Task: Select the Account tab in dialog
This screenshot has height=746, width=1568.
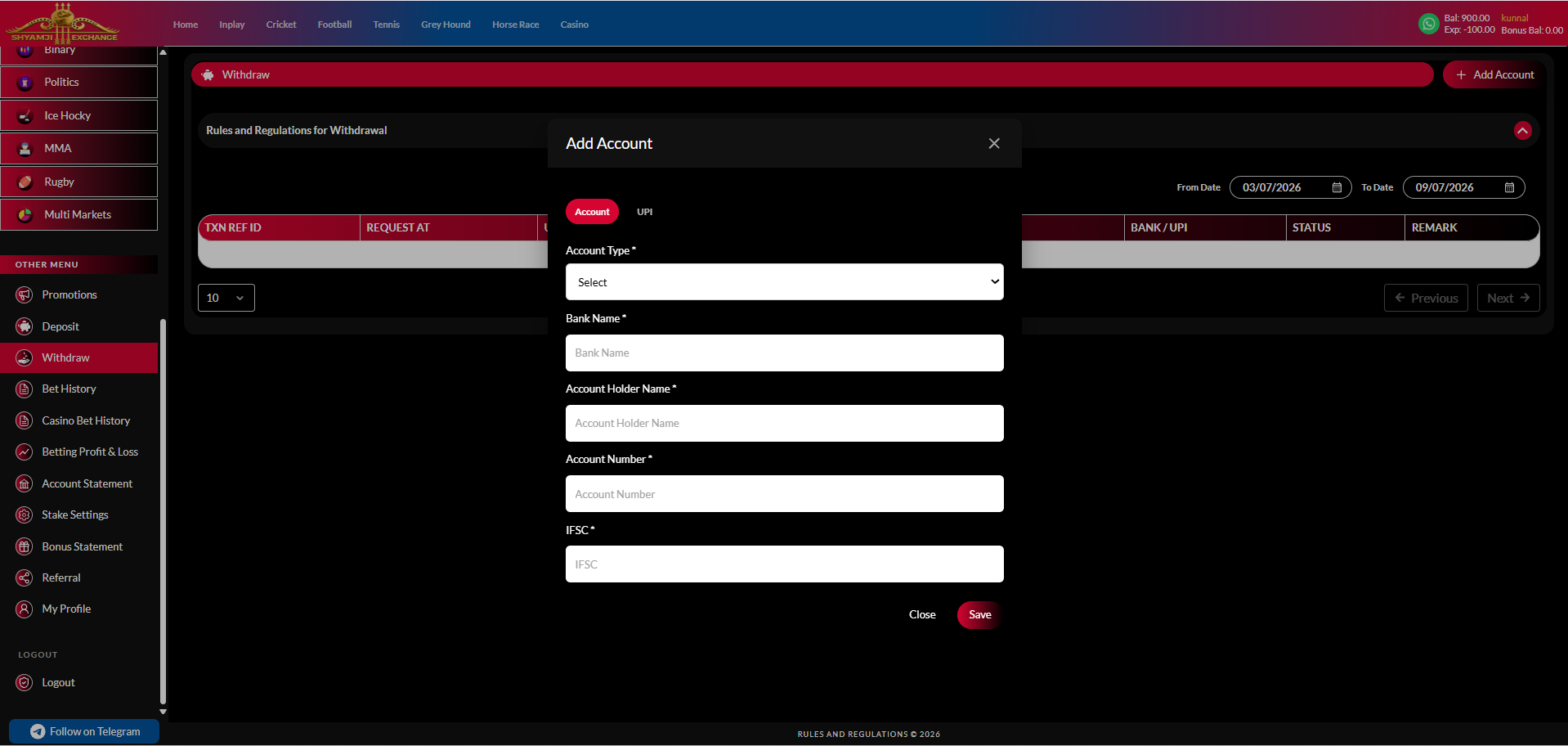Action: click(x=592, y=212)
